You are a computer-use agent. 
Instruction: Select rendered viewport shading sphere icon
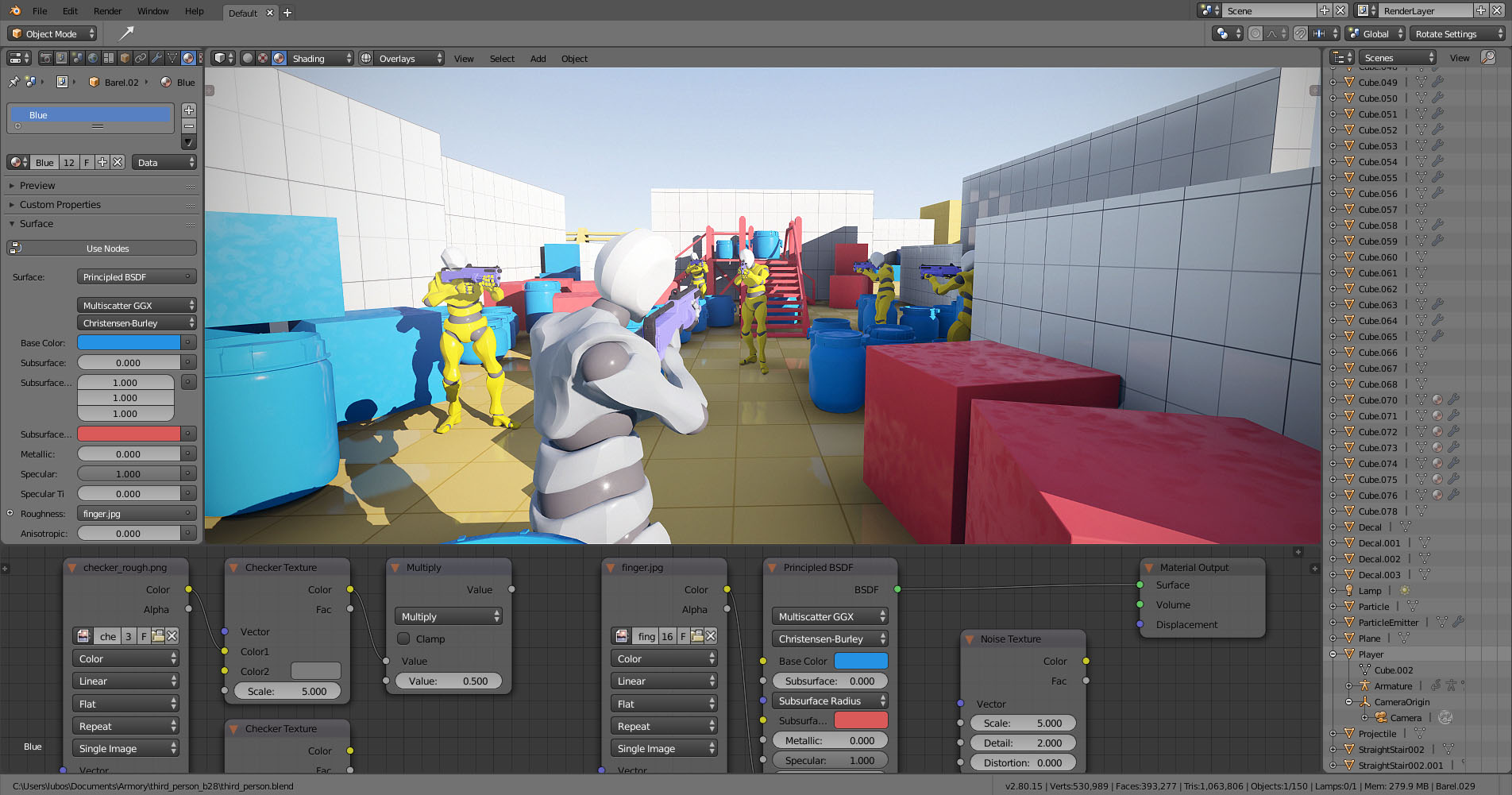pyautogui.click(x=280, y=58)
